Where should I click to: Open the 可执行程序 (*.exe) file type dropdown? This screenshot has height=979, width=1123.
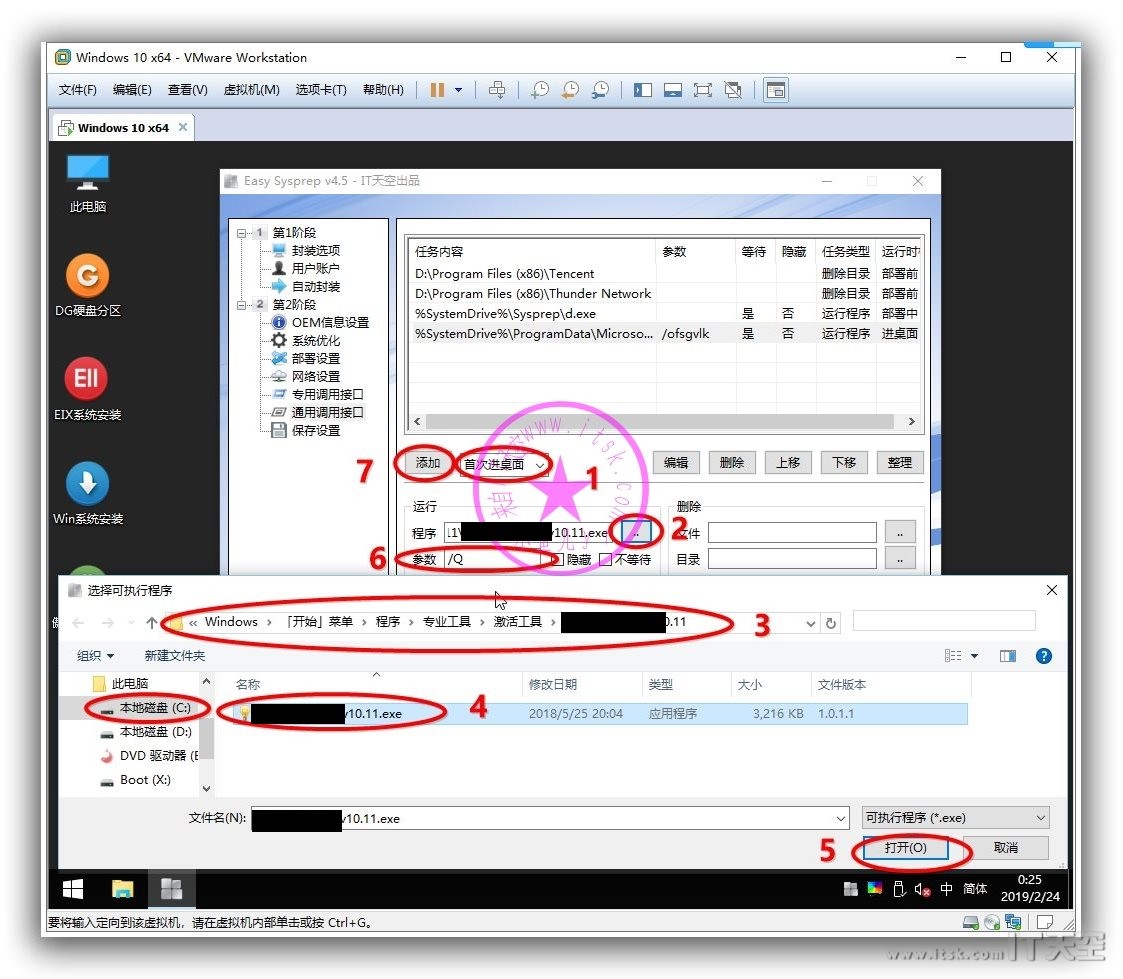coord(956,818)
